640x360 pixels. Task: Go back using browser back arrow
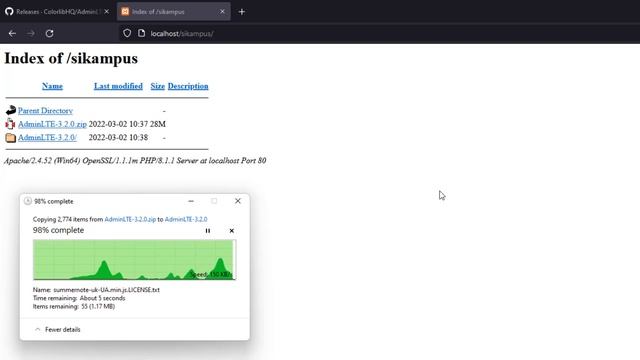pos(12,33)
